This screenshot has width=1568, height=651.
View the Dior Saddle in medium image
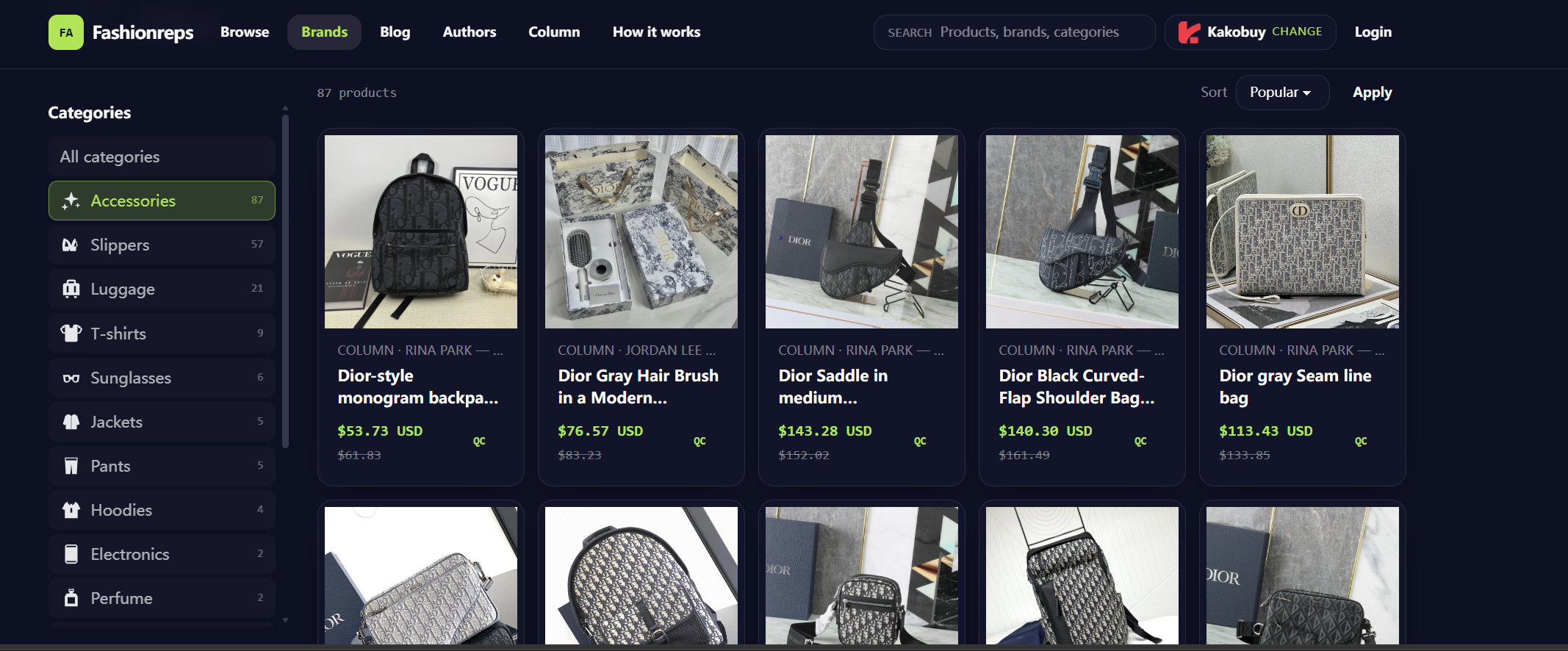(862, 231)
